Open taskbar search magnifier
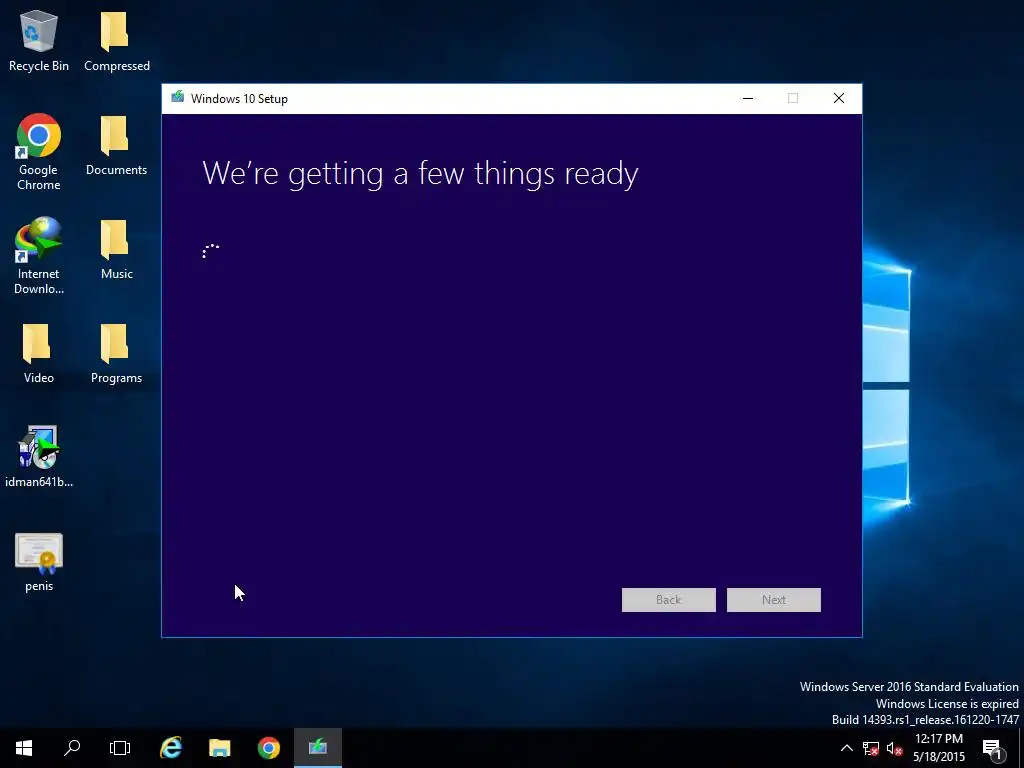The image size is (1024, 768). point(72,748)
